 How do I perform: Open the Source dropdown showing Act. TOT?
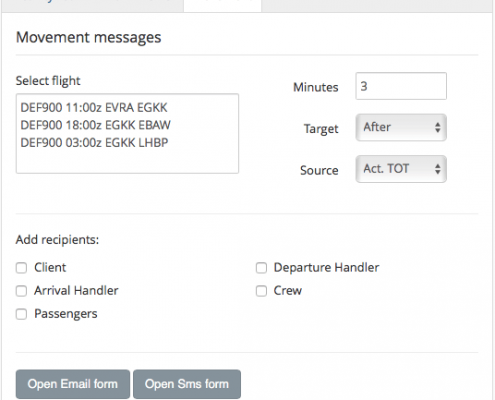click(401, 169)
